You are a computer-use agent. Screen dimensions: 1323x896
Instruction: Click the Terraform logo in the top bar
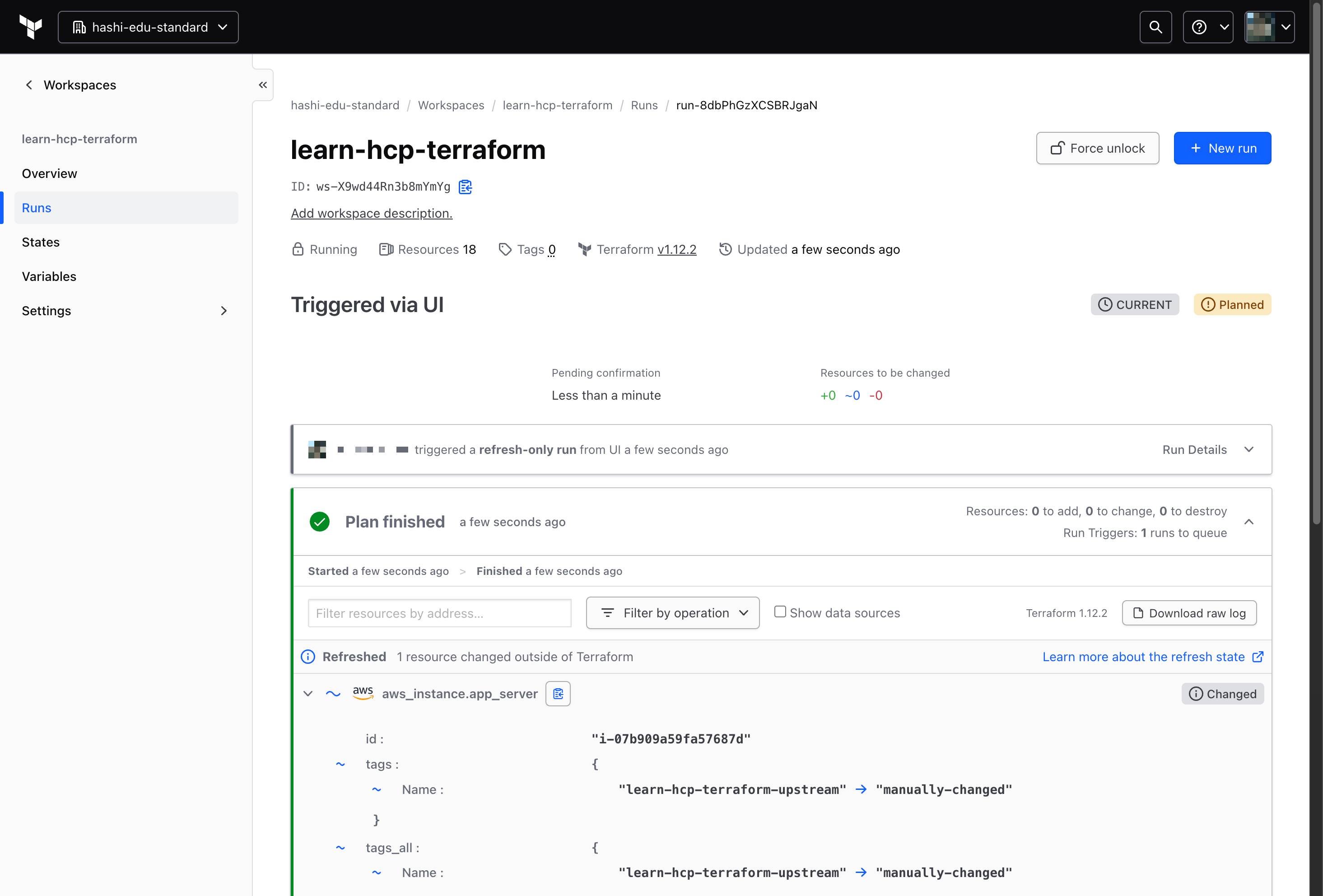click(x=30, y=27)
